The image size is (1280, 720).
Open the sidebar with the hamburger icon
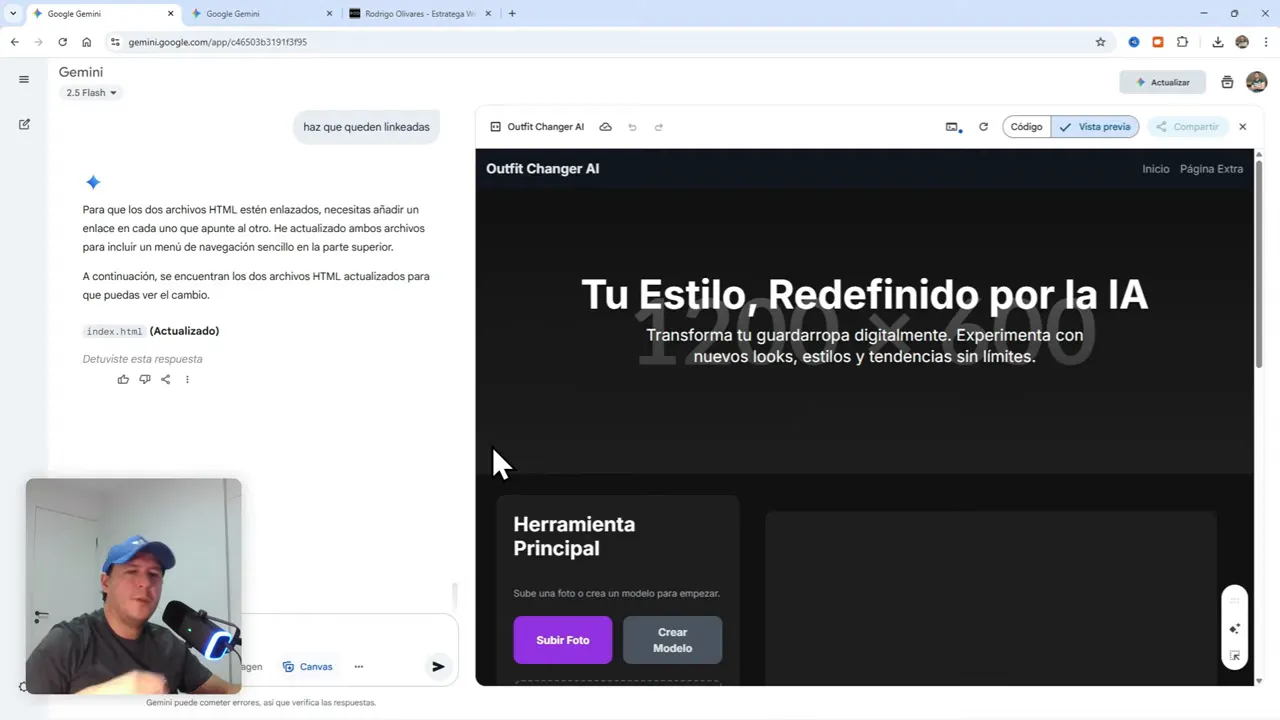coord(24,79)
